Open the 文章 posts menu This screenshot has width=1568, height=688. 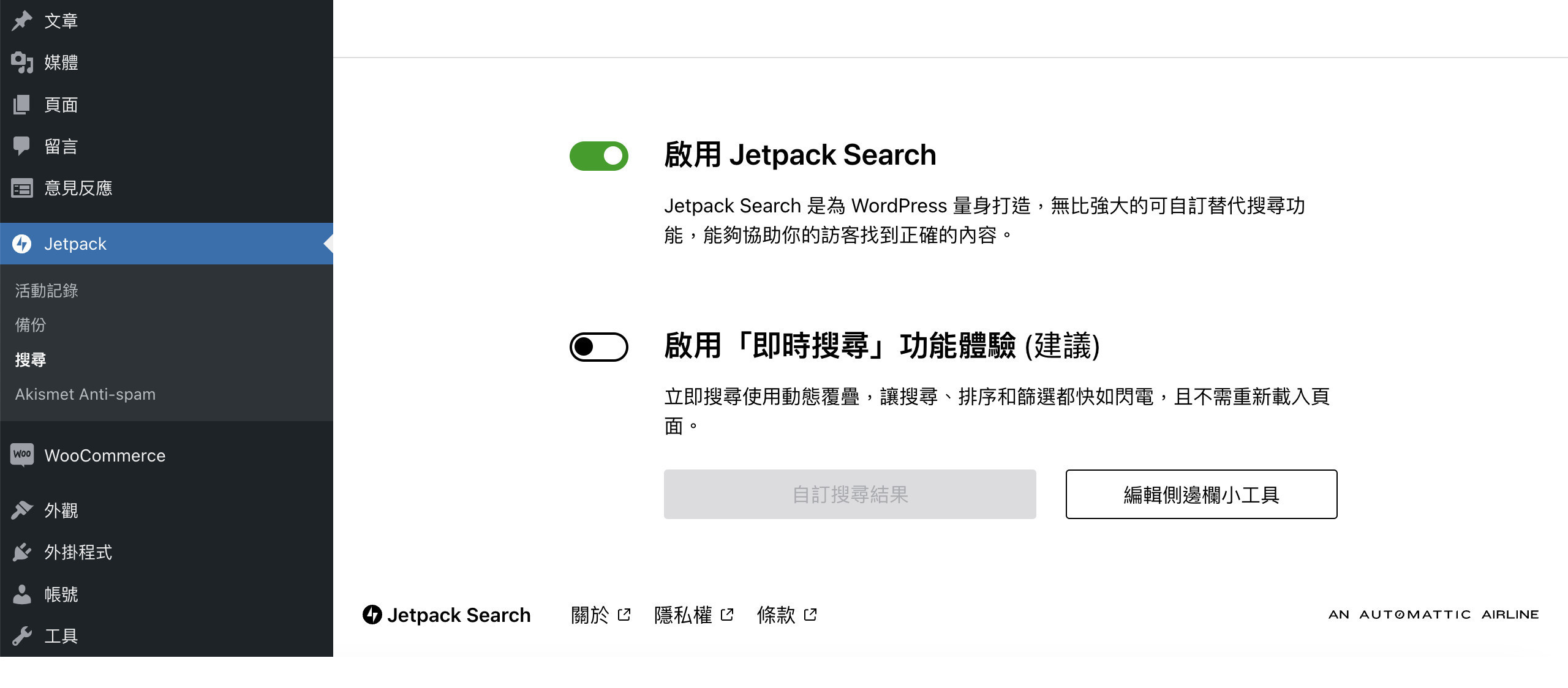(167, 21)
